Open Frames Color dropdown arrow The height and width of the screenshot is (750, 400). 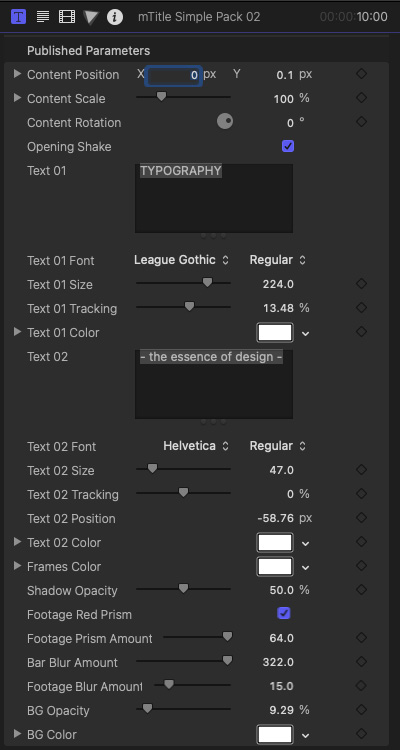pos(306,568)
